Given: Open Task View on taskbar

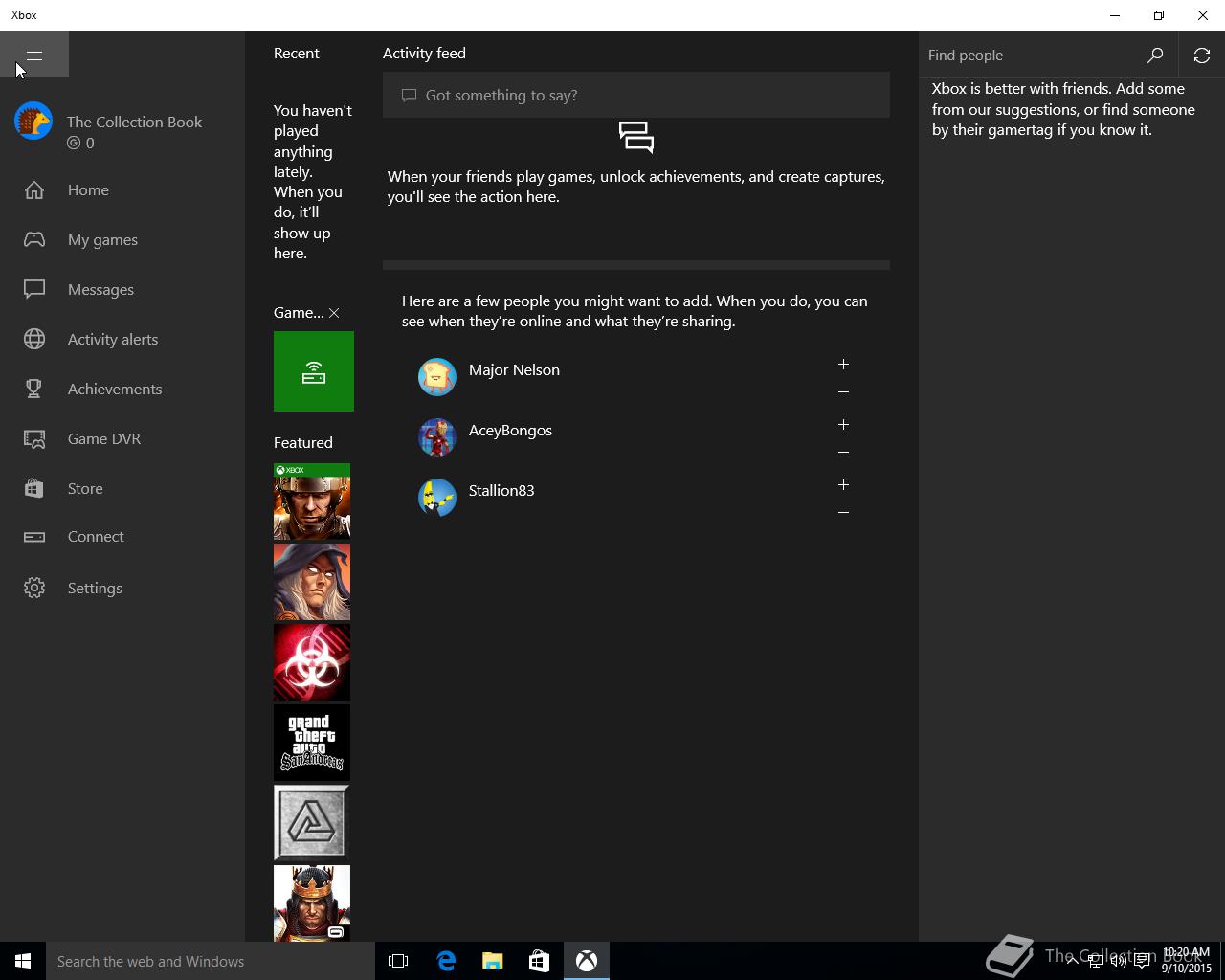Looking at the screenshot, I should click(398, 961).
